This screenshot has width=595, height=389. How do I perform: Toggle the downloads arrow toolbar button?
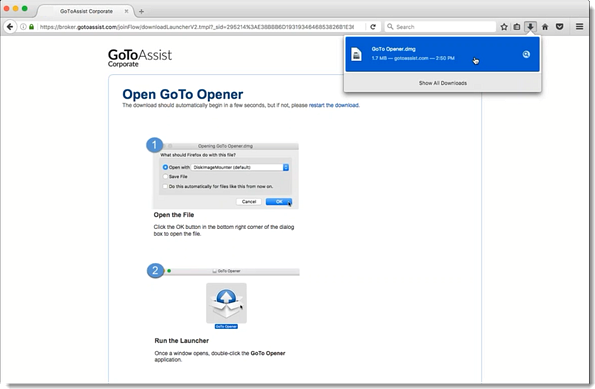[x=530, y=27]
